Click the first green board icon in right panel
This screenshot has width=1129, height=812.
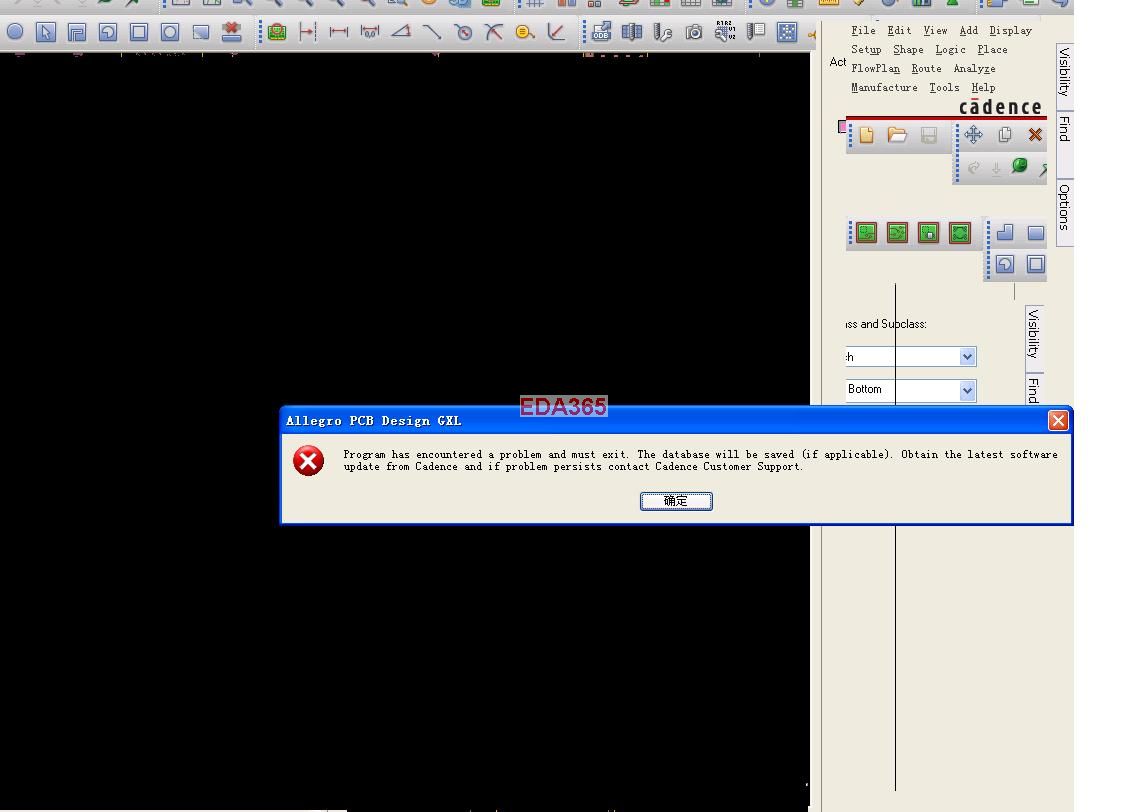pyautogui.click(x=866, y=233)
